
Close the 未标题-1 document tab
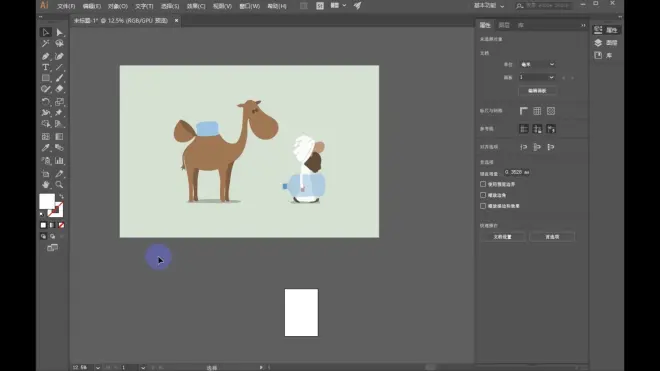pos(176,21)
